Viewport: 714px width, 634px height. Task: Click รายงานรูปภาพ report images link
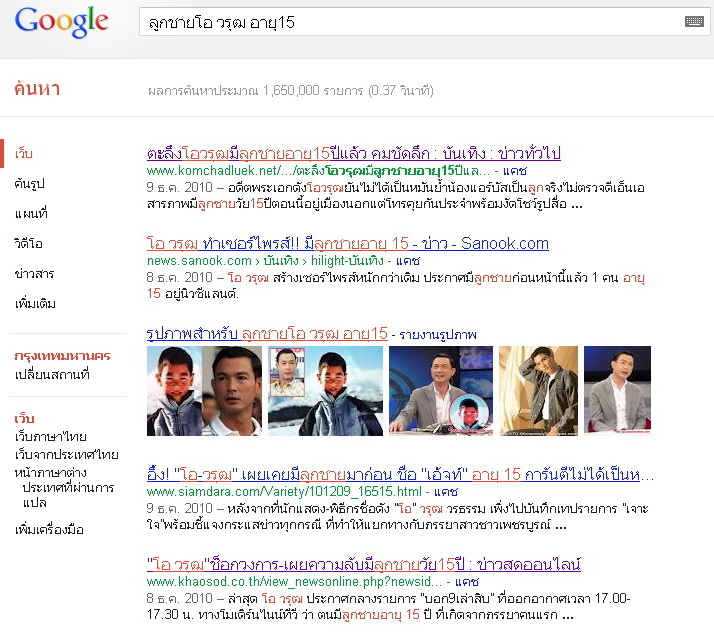click(438, 335)
